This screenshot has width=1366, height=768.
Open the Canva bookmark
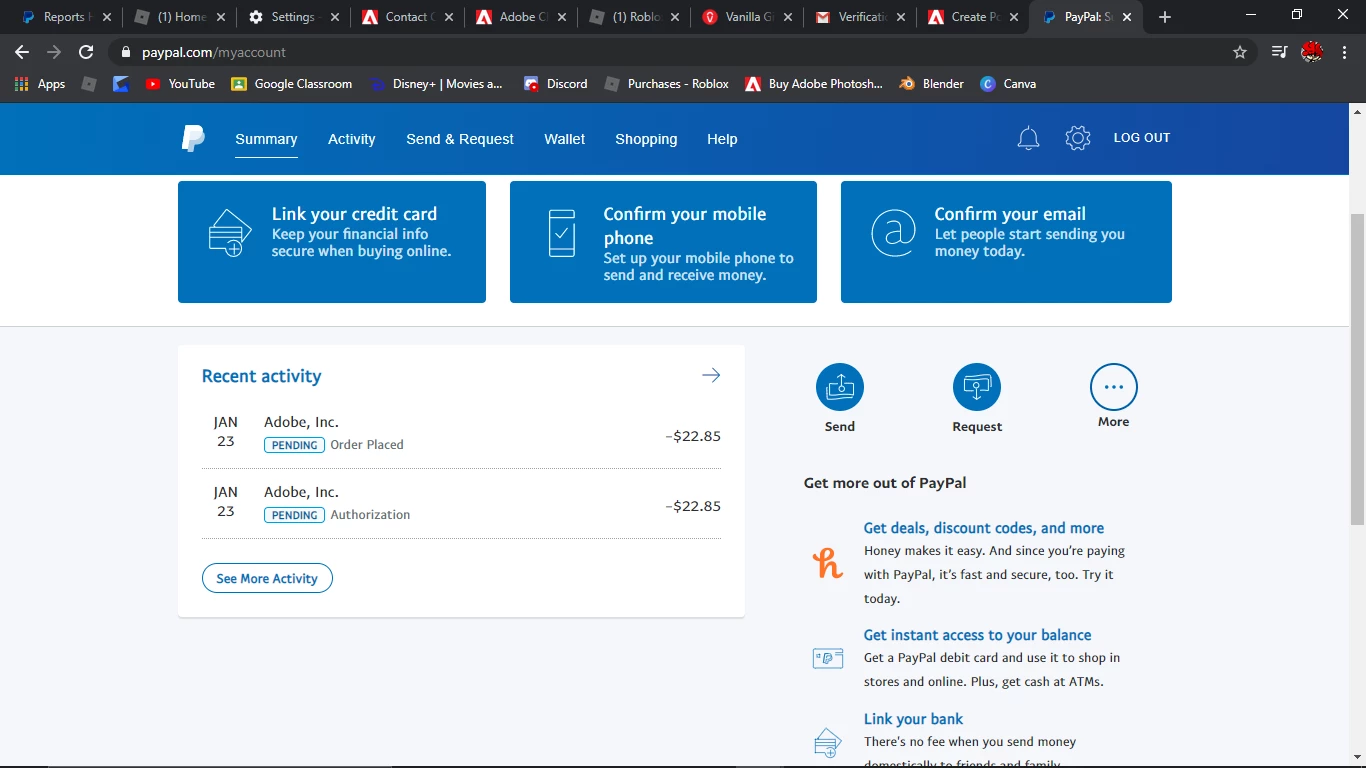click(1008, 84)
